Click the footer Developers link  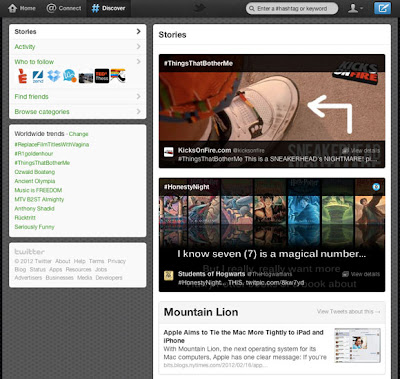pos(109,278)
